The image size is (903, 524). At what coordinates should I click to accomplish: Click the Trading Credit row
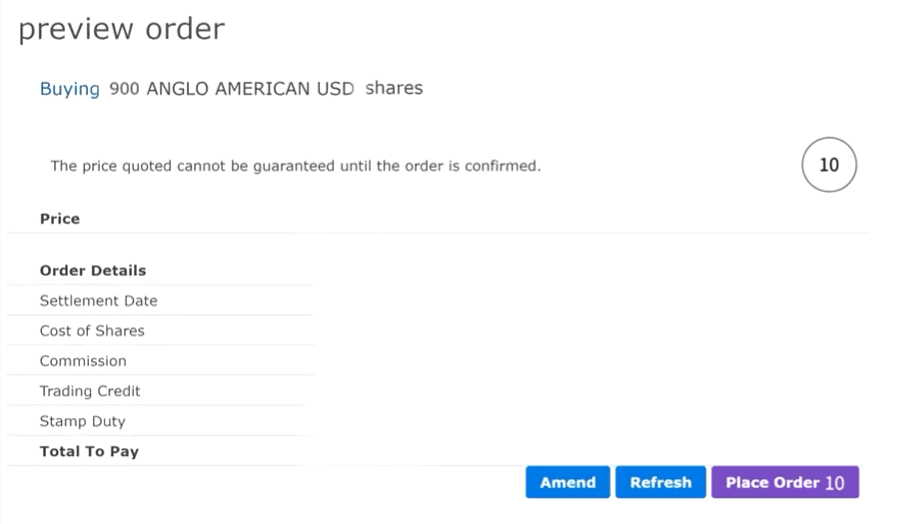point(161,391)
